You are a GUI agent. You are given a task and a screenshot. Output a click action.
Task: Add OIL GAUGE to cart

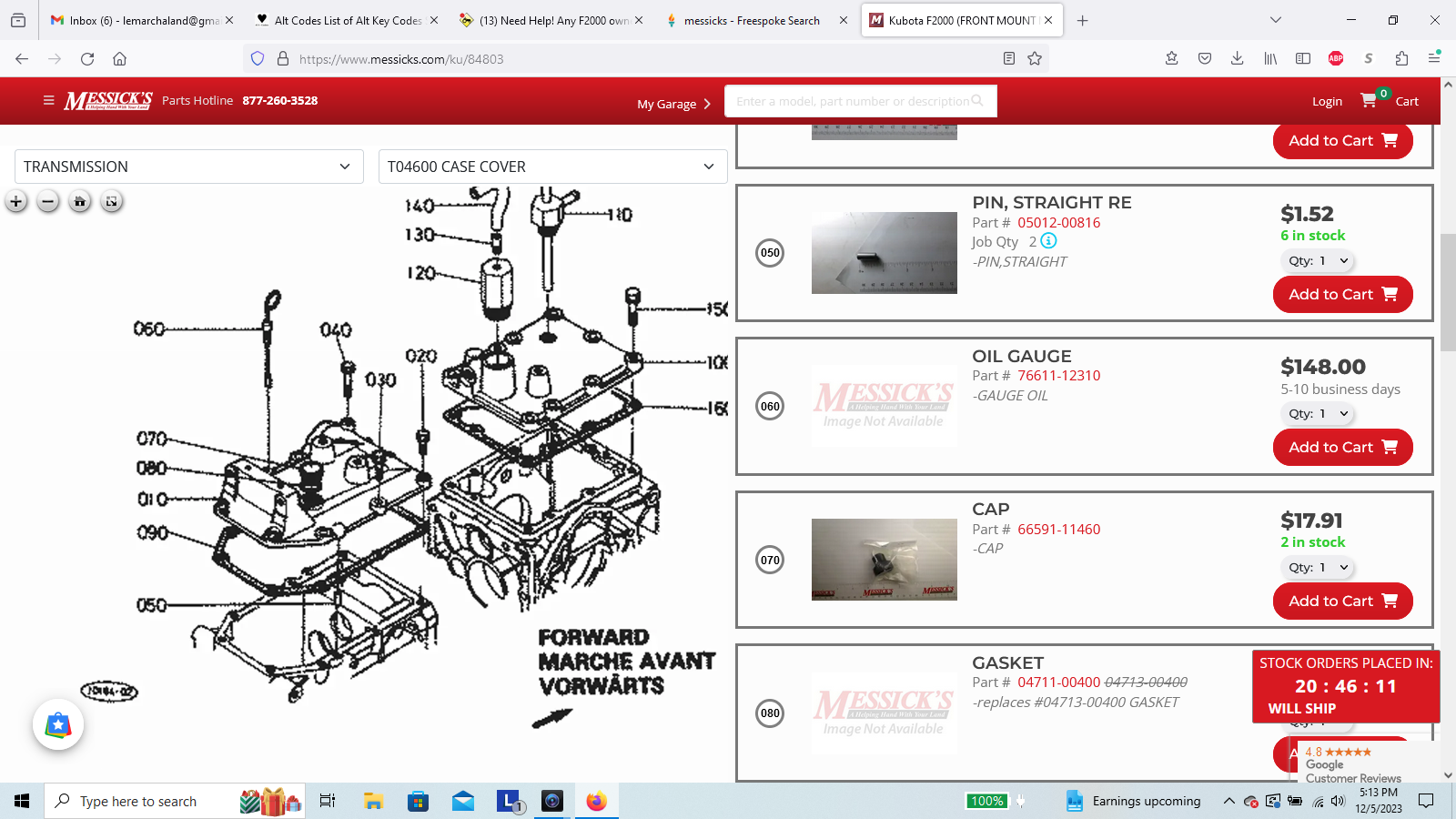click(1342, 447)
